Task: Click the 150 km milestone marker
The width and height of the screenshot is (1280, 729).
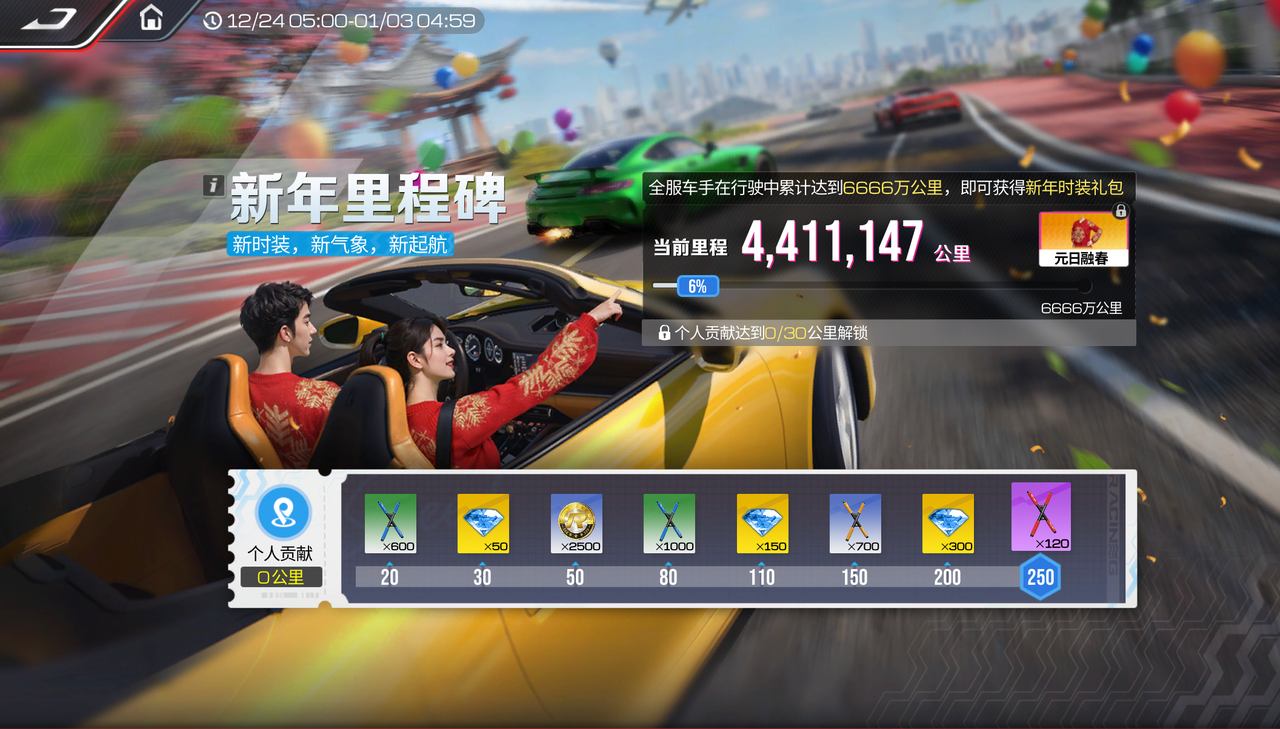Action: tap(854, 577)
